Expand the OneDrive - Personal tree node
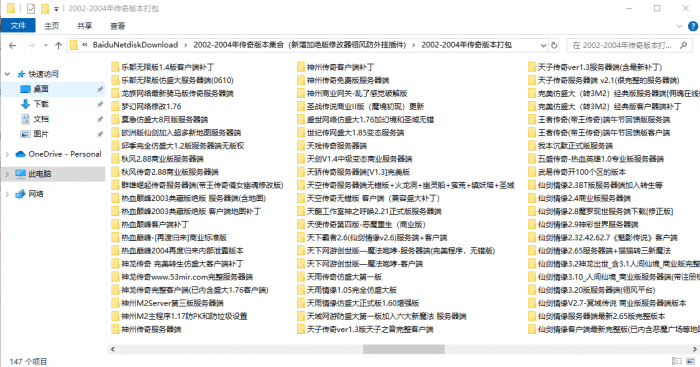The width and height of the screenshot is (700, 367). tap(8, 154)
